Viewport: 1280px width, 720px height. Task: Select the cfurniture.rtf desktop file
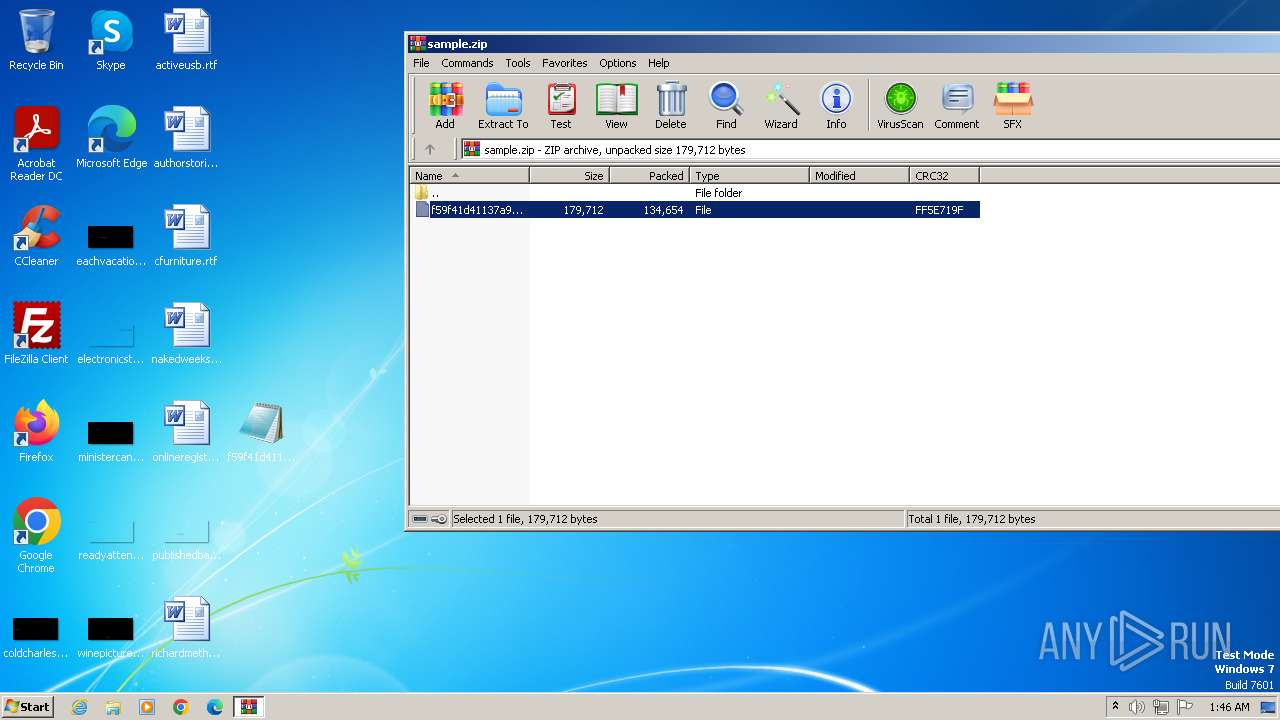click(186, 236)
